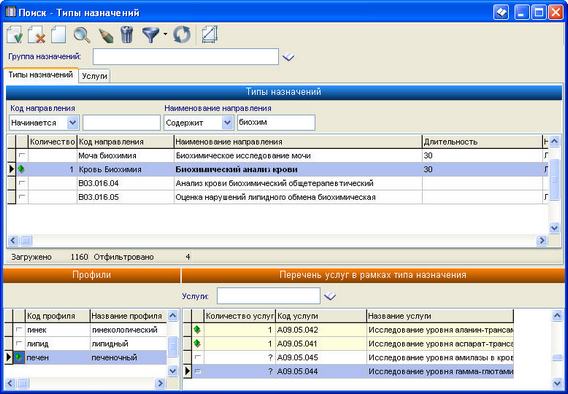Click the Код направления filter text field

click(x=121, y=123)
